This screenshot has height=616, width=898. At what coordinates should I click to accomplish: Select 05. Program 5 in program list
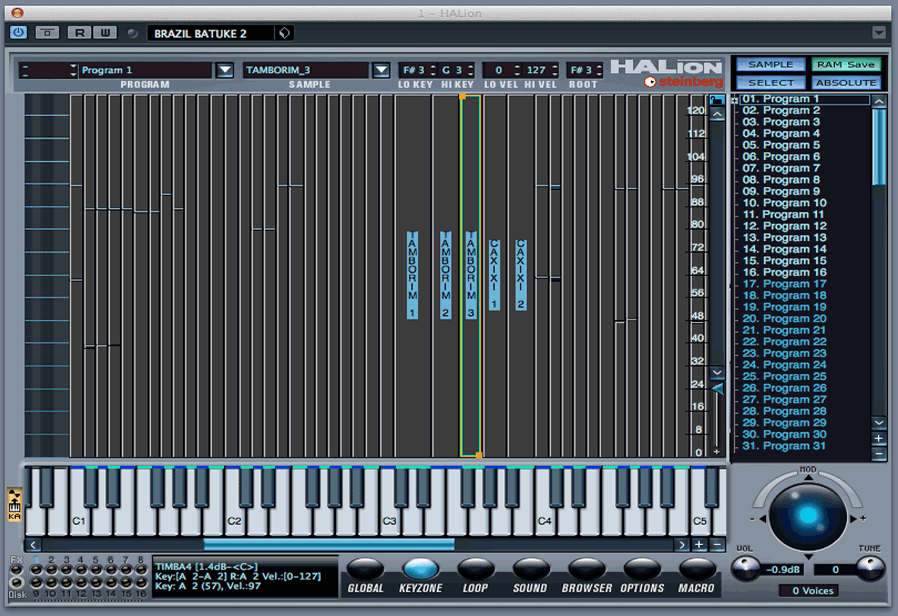tap(781, 145)
